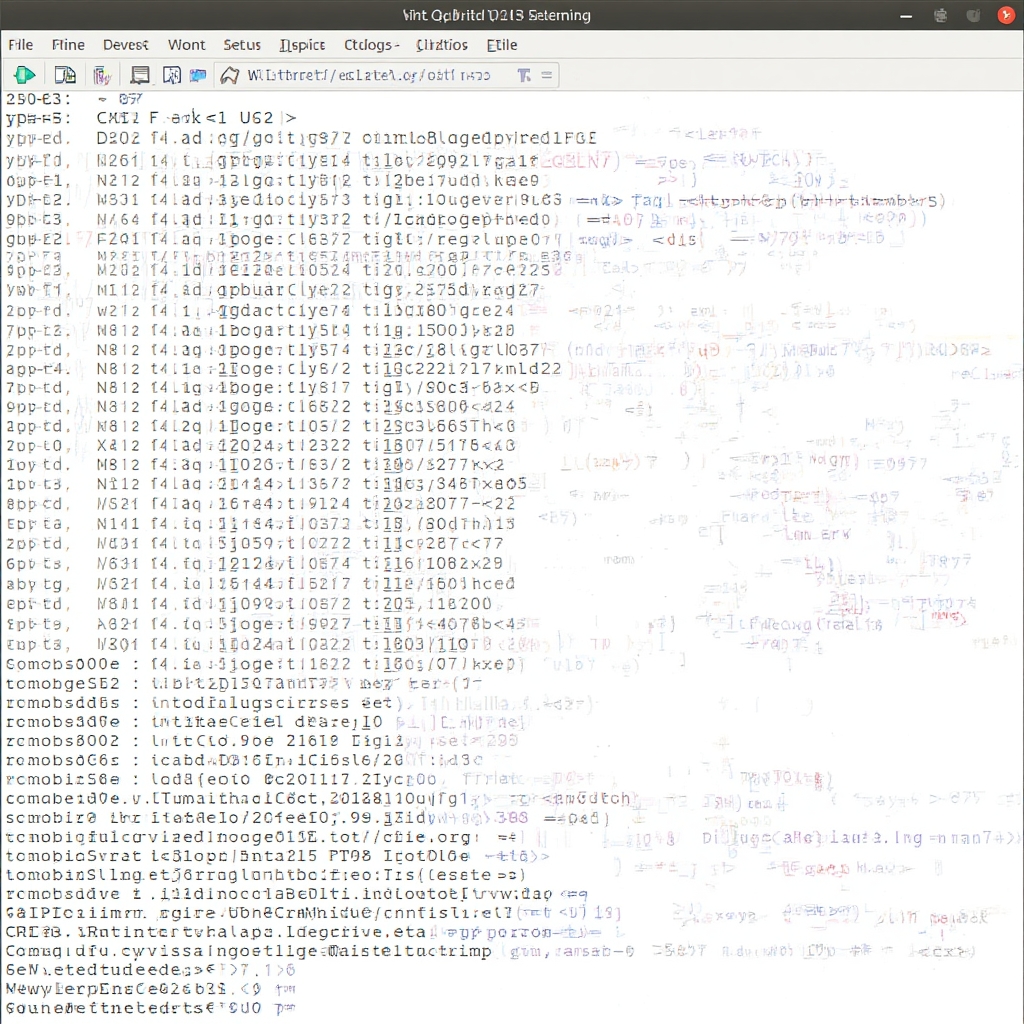Viewport: 1024px width, 1024px height.
Task: Select the T text icon in toolbar
Action: point(524,75)
